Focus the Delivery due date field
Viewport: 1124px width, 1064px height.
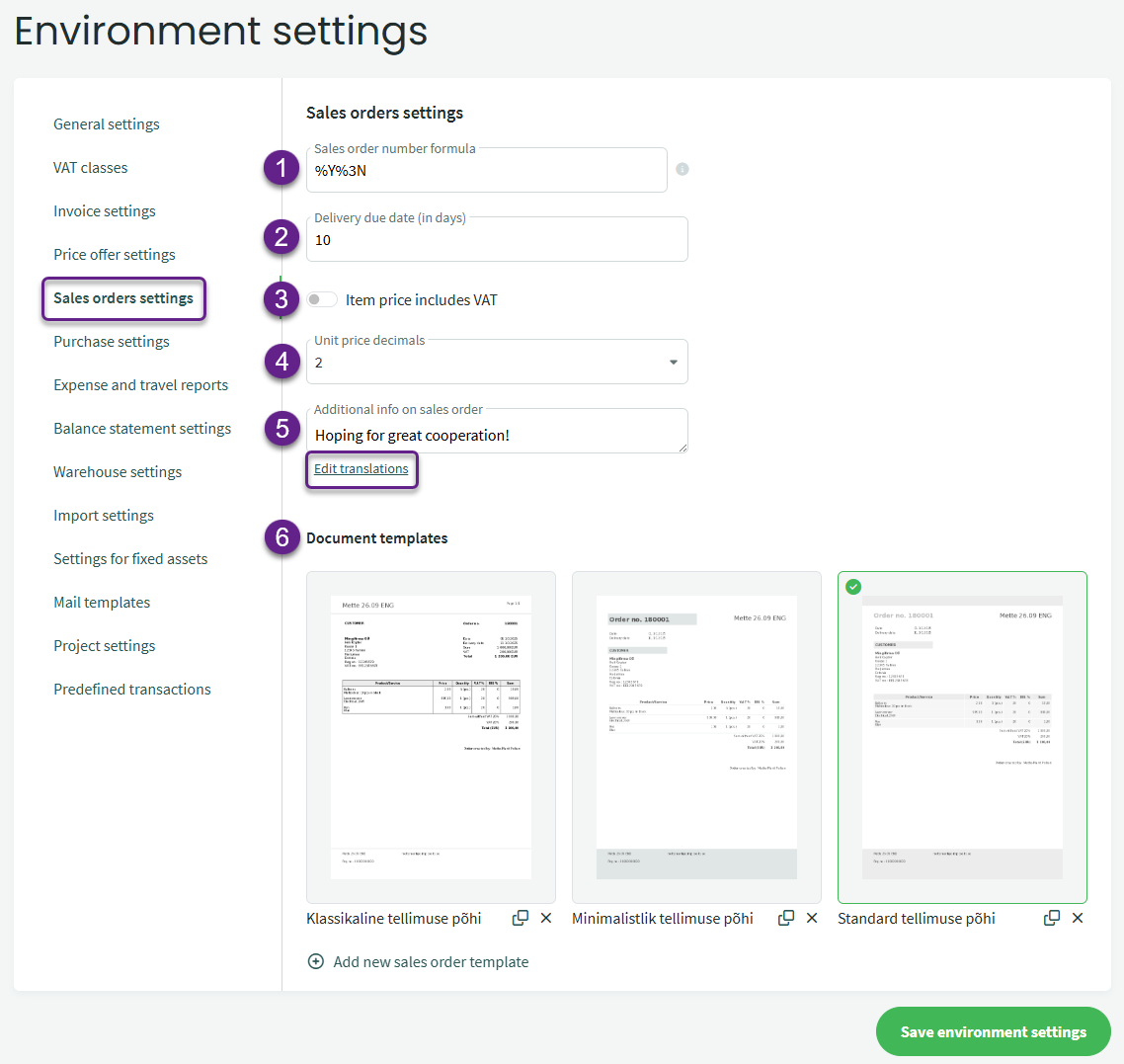pyautogui.click(x=497, y=240)
